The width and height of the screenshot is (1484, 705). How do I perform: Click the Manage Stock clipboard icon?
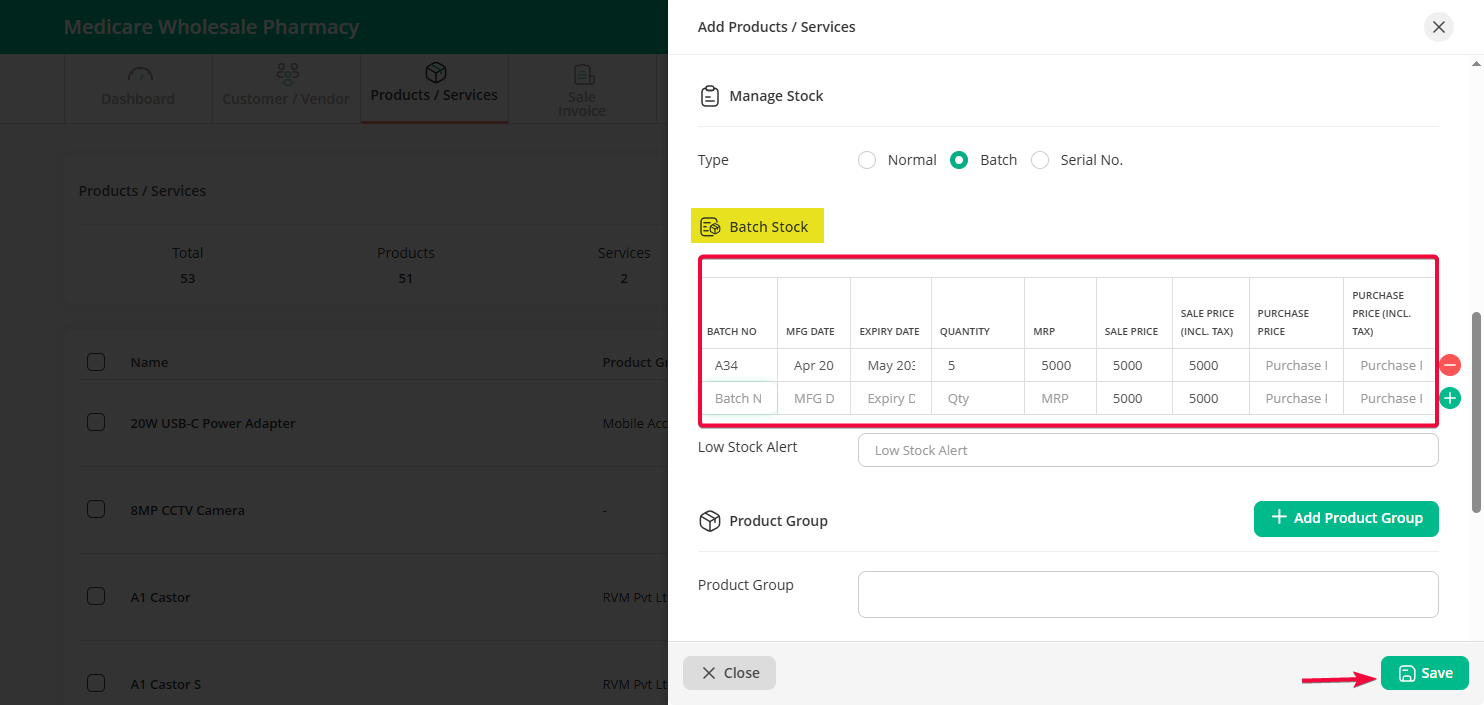[x=709, y=96]
